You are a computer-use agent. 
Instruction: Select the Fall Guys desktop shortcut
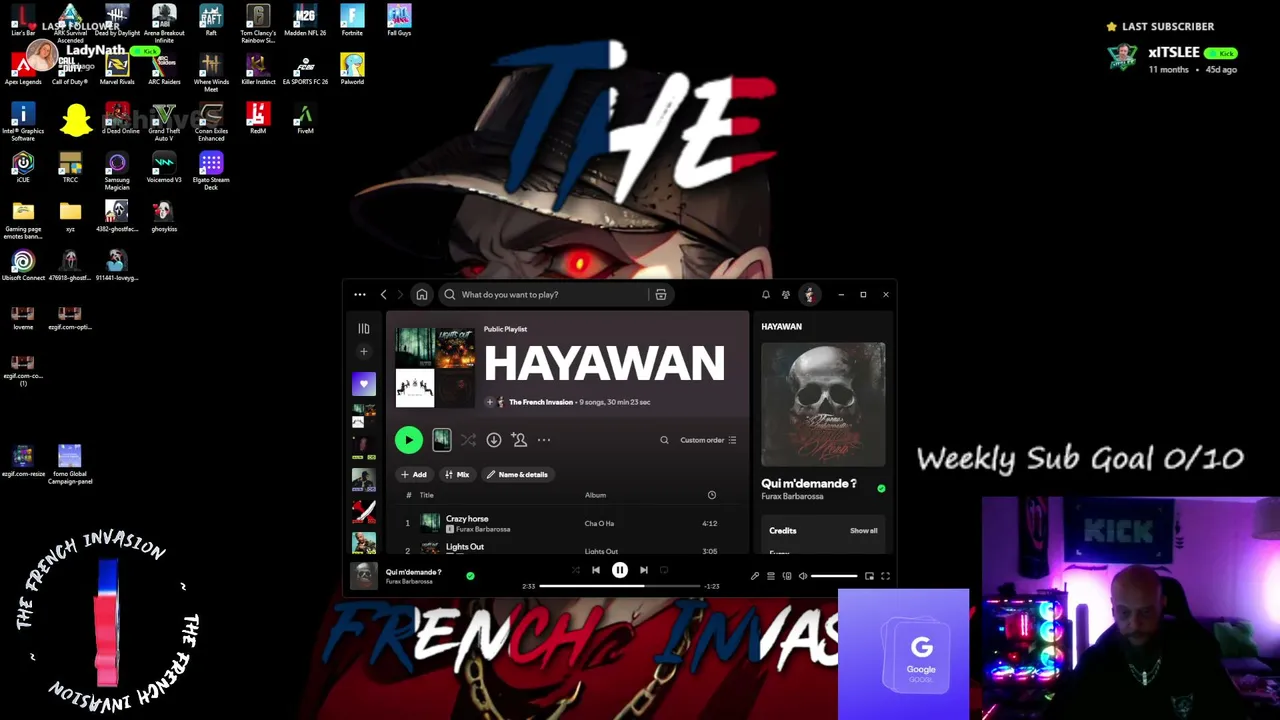pyautogui.click(x=399, y=21)
